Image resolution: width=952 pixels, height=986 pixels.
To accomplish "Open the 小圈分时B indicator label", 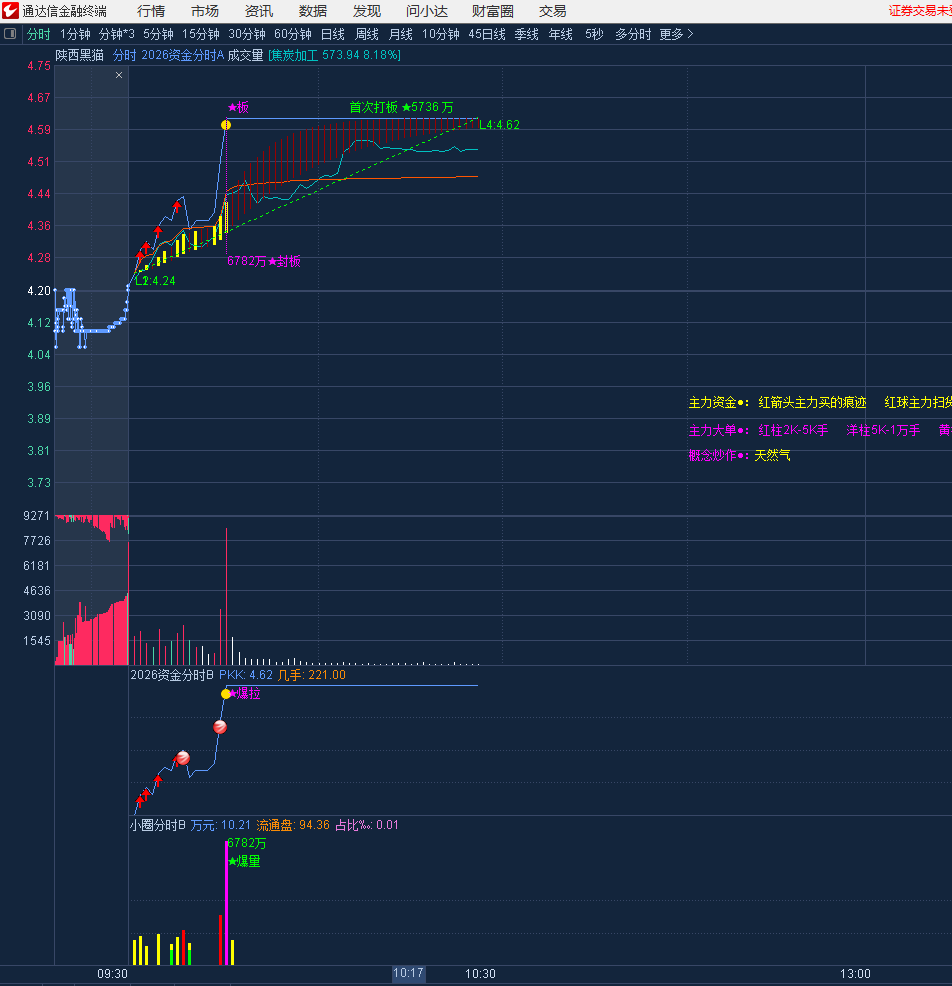I will 158,825.
